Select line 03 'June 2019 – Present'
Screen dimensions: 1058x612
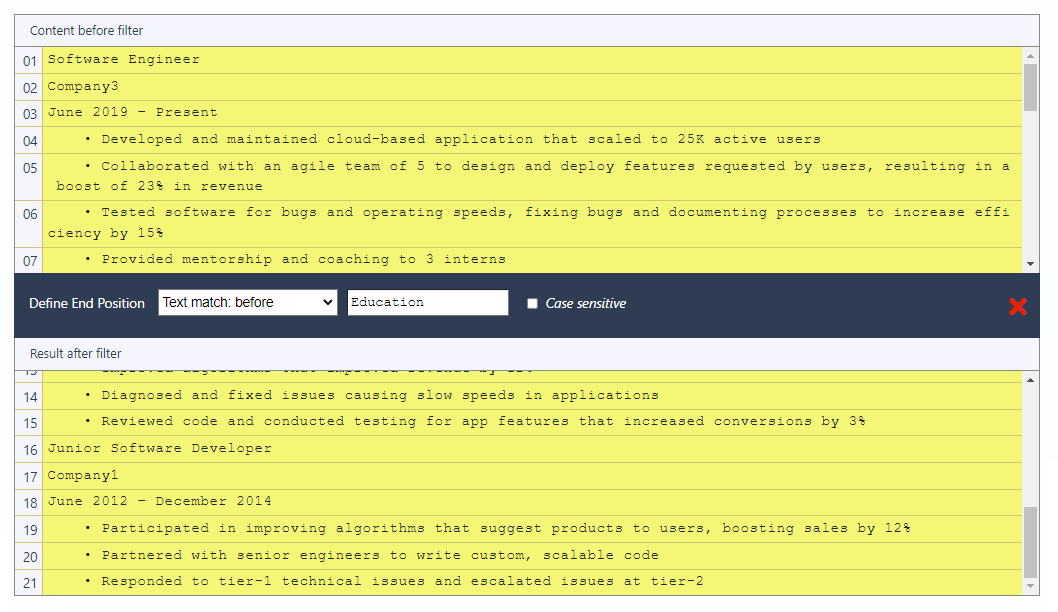[132, 113]
